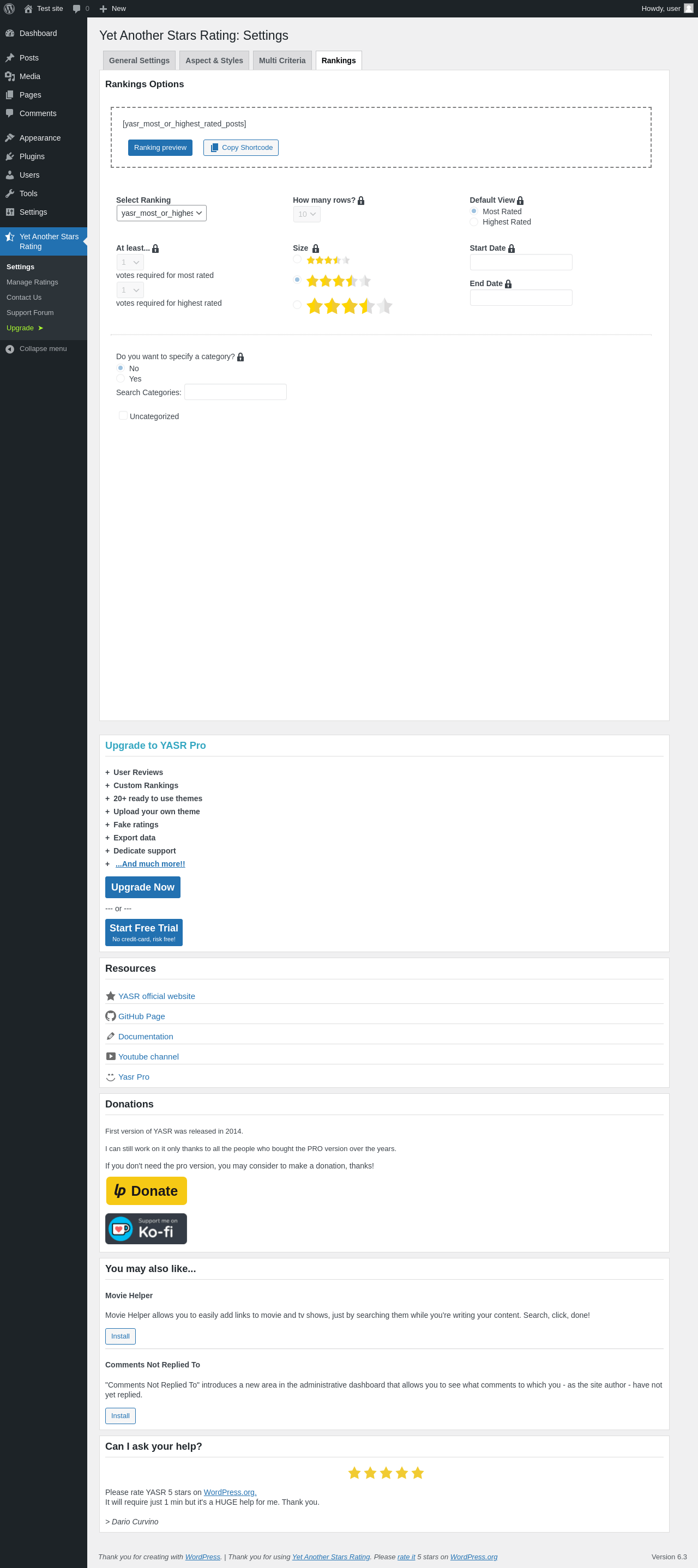Select the Highest Rated radio button
698x1568 pixels.
[x=474, y=222]
